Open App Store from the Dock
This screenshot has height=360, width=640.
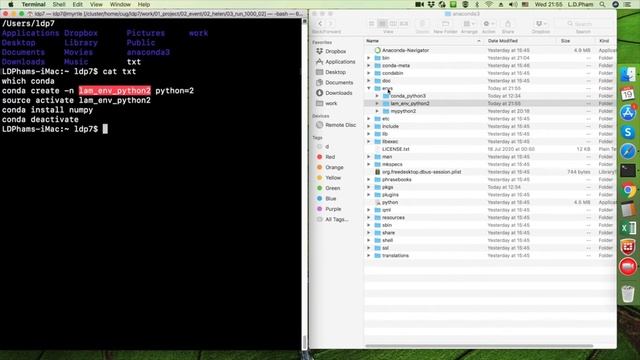click(628, 113)
